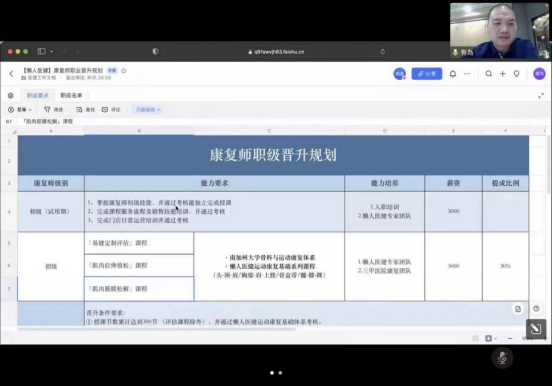Toggle fullscreen with the expand arrows icon
Viewport: 553px width, 386px height.
(541, 96)
